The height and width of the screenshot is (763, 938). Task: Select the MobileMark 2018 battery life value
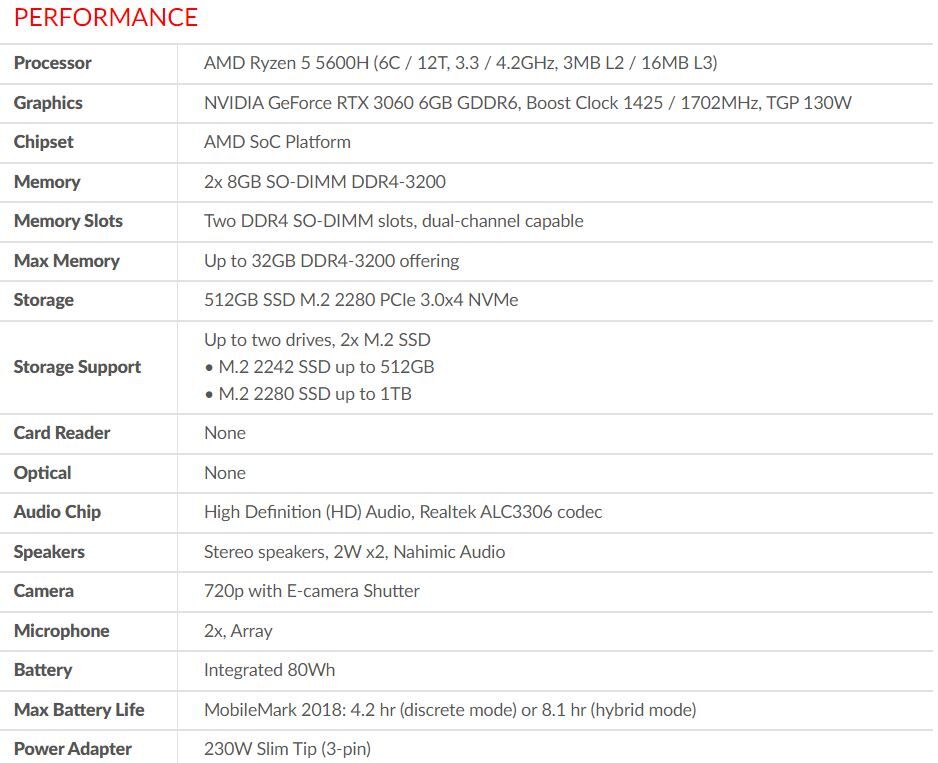[x=450, y=710]
